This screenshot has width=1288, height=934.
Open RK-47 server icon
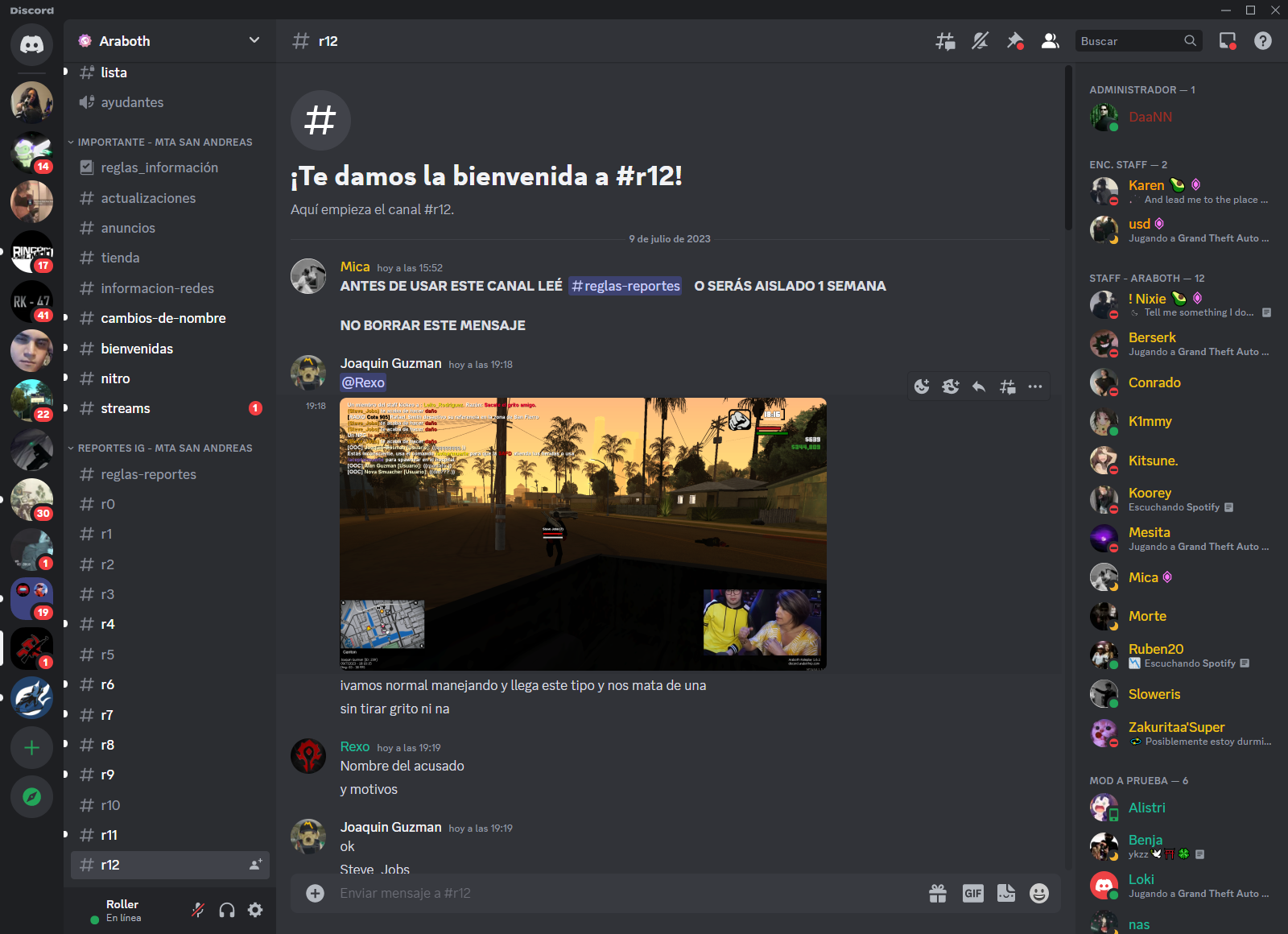[31, 301]
